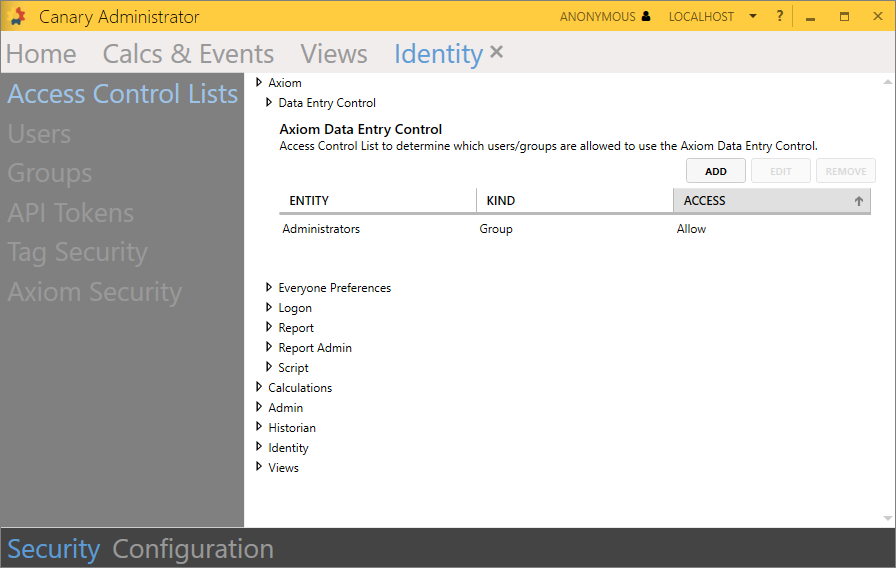Collapse the Axiom tree node
Screen dimensions: 896x568
pos(259,83)
